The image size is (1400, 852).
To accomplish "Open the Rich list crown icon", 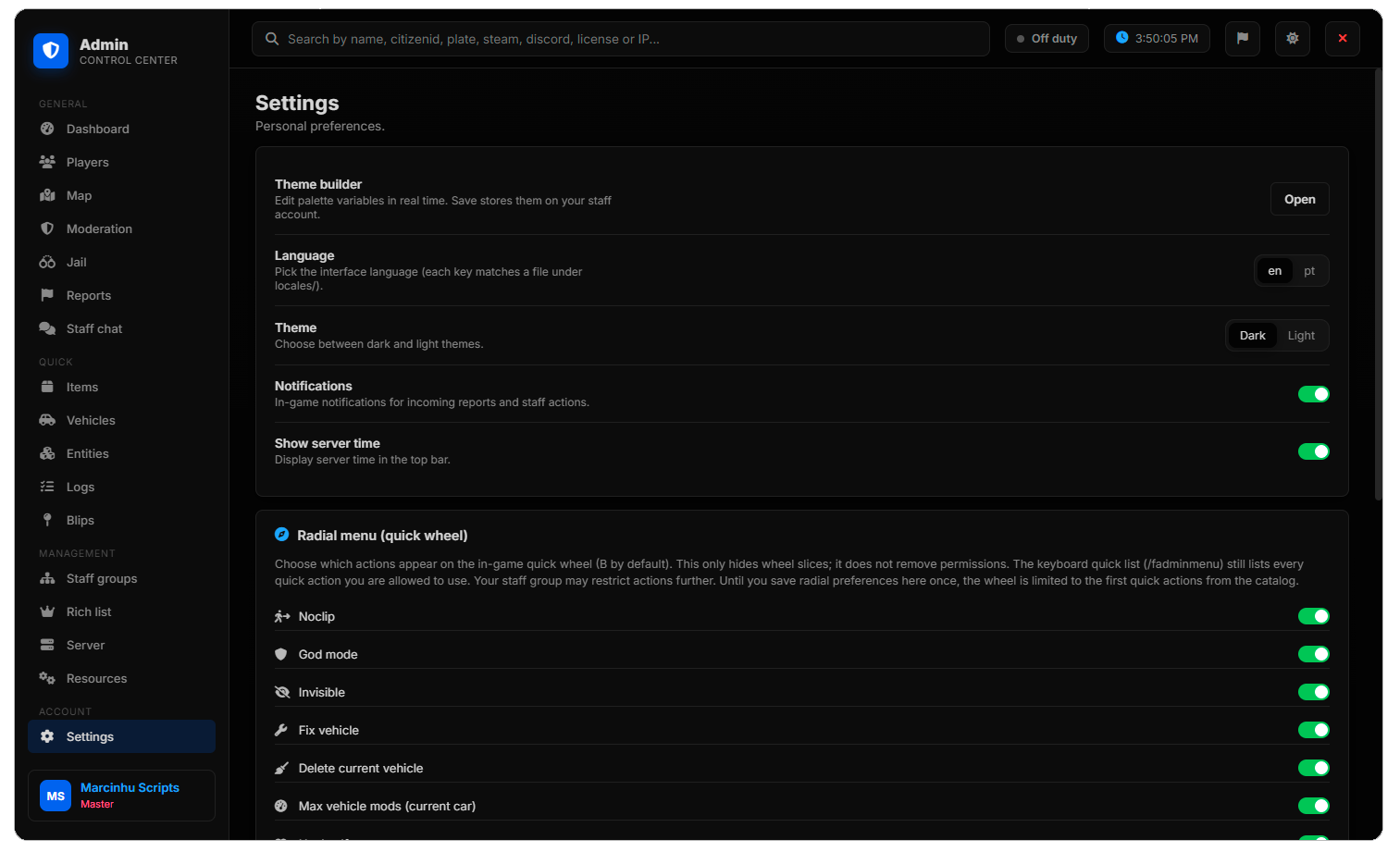I will point(47,612).
